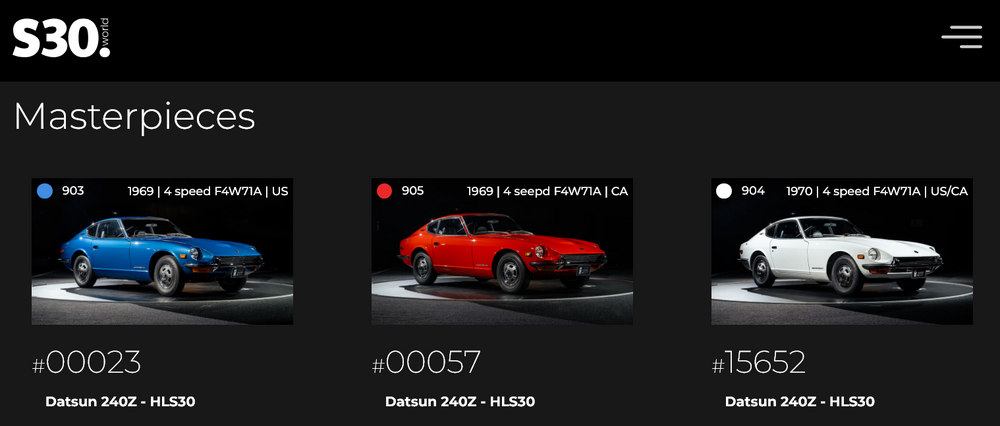The height and width of the screenshot is (426, 1000).
Task: Select the white 904 color dot
Action: 724,191
